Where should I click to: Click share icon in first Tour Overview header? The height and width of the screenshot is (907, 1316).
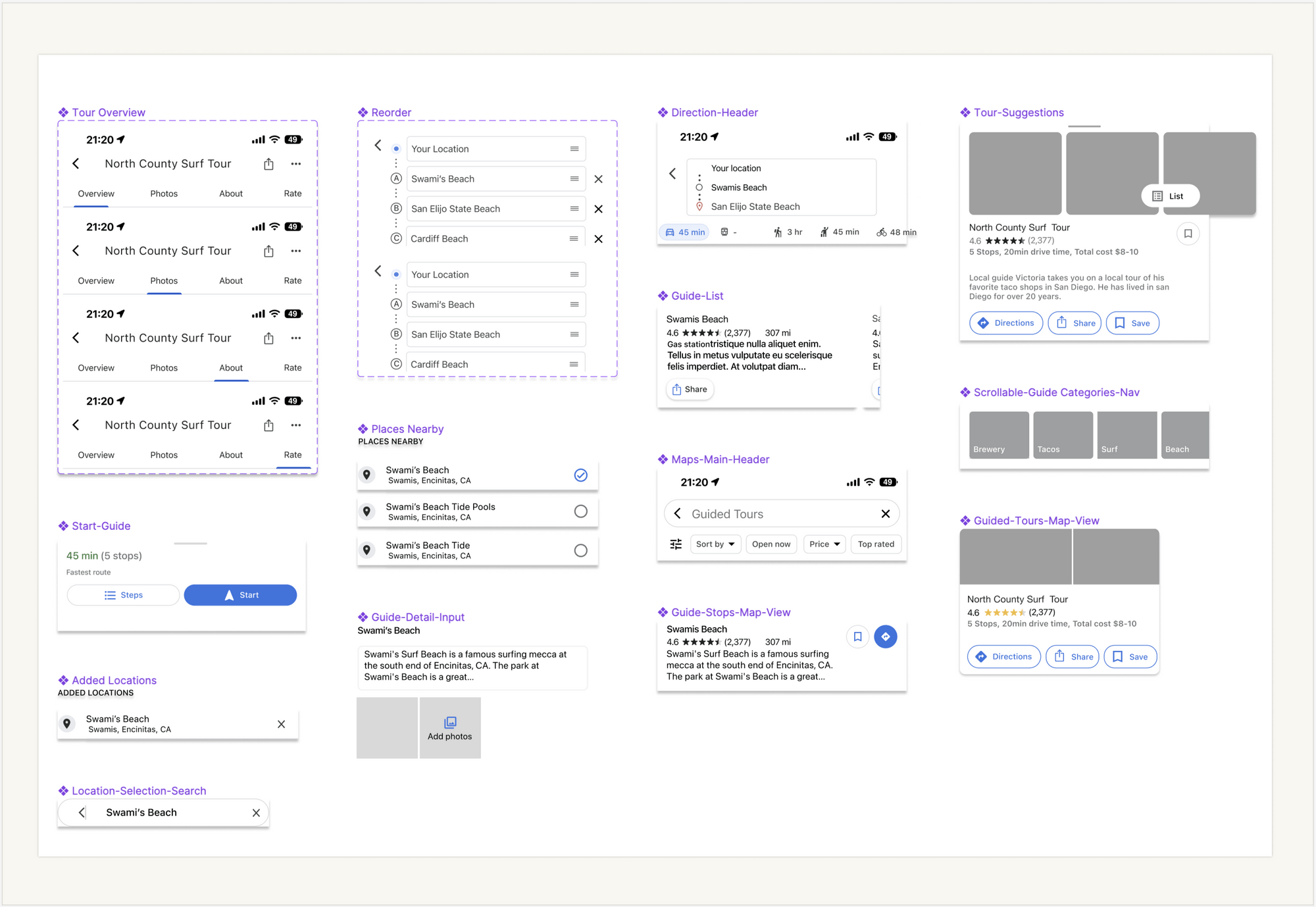click(x=268, y=164)
